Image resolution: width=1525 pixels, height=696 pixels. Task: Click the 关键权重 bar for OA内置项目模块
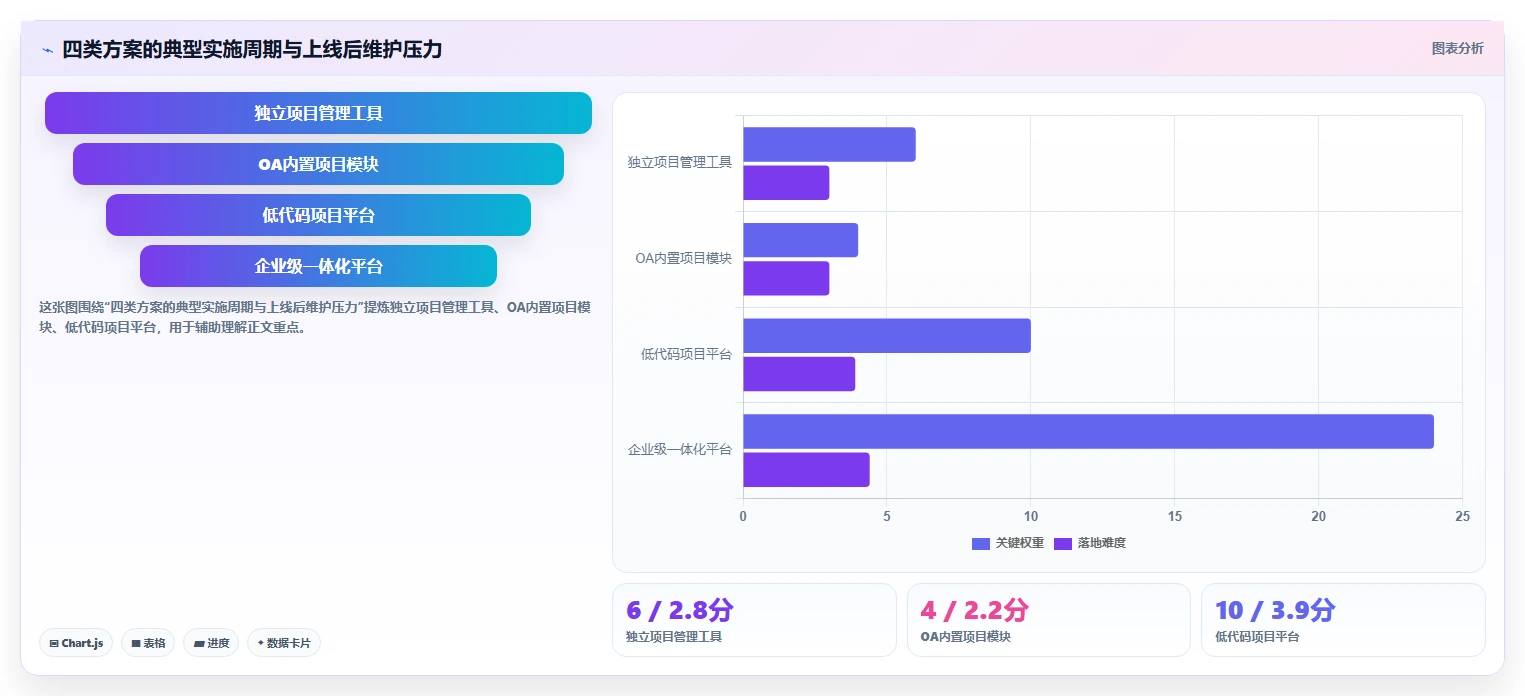click(800, 240)
